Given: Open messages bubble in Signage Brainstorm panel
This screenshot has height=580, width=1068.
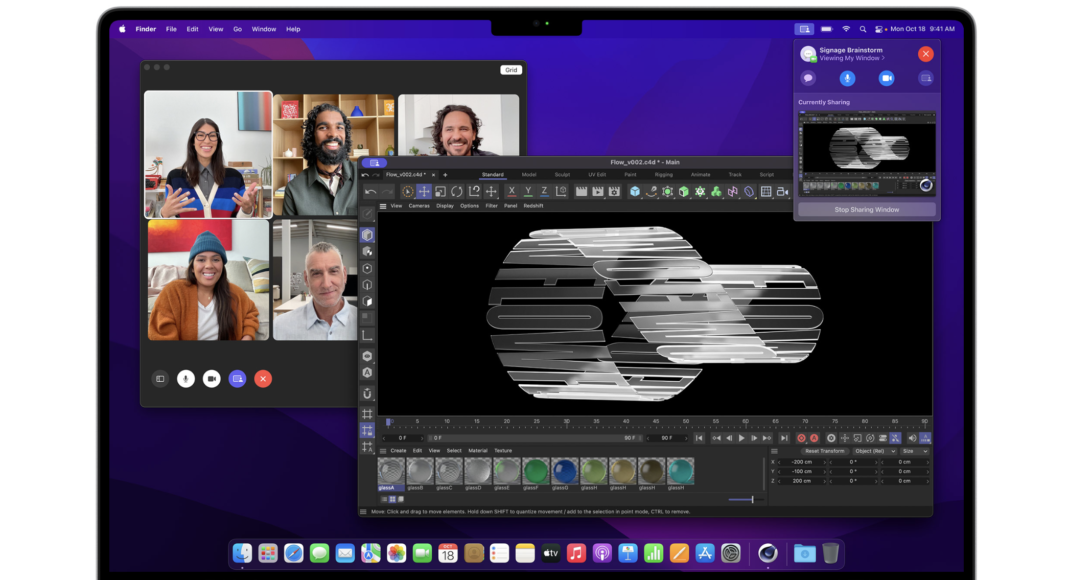Looking at the screenshot, I should [x=808, y=78].
